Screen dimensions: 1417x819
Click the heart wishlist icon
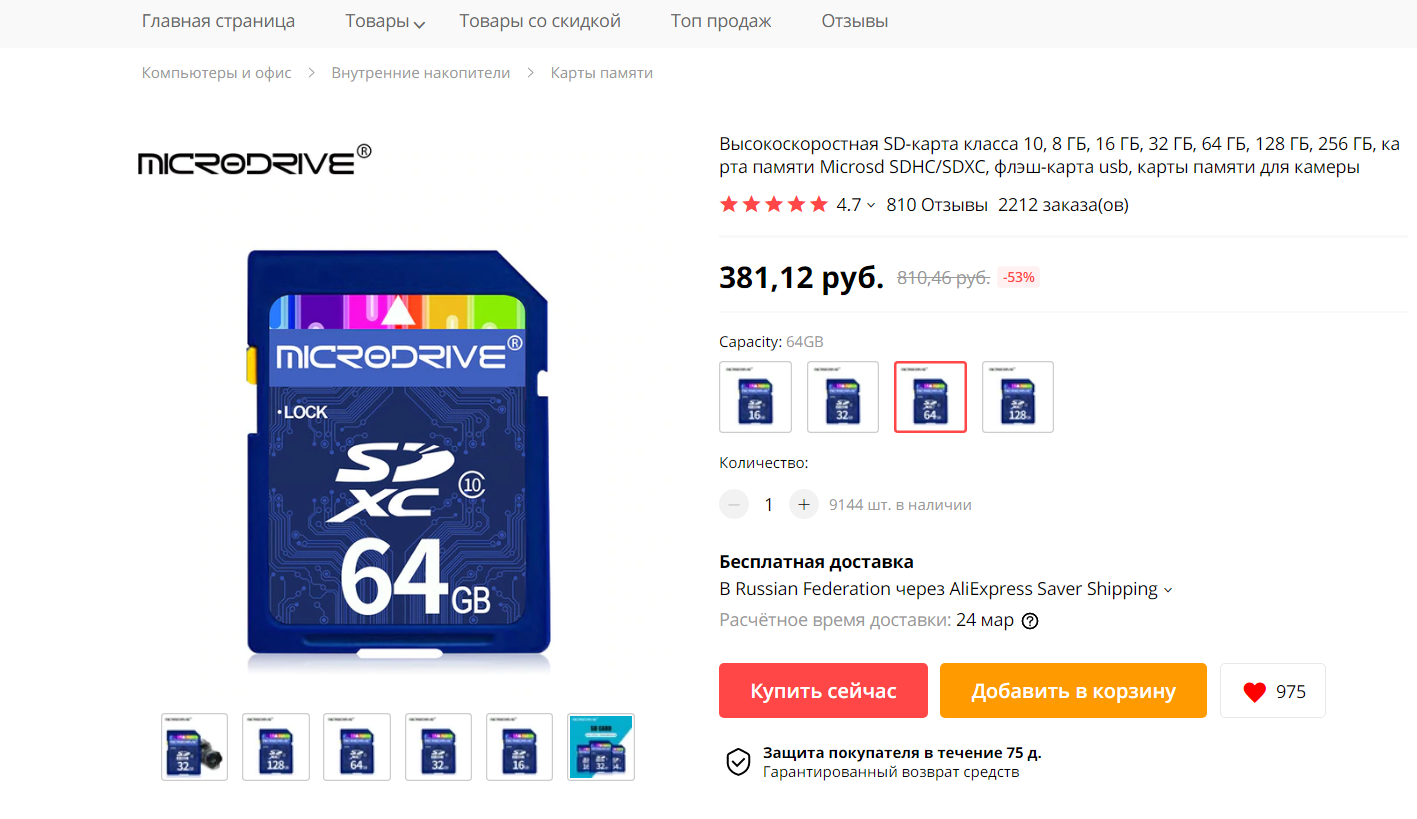[1254, 692]
